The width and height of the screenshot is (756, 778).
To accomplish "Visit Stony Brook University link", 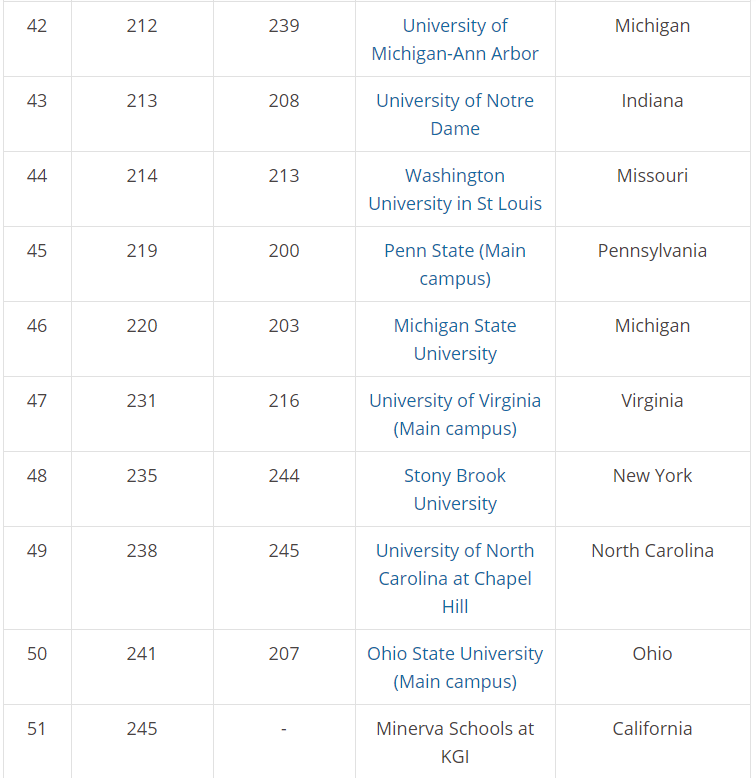I will pyautogui.click(x=455, y=489).
